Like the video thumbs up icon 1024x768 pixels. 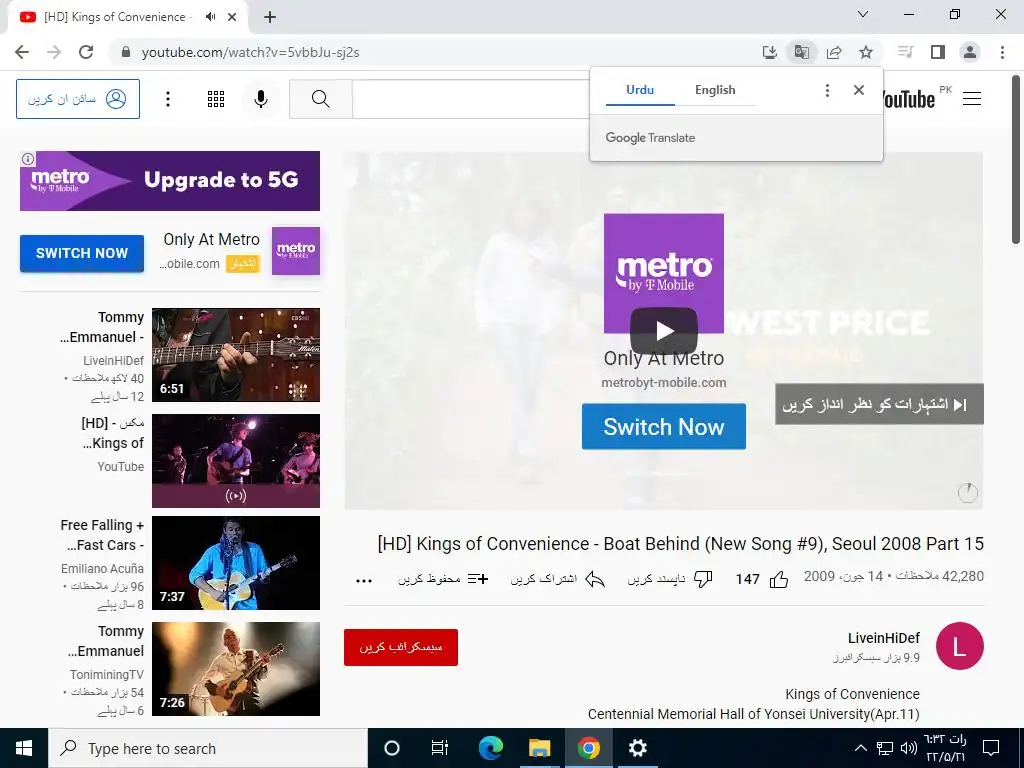[778, 579]
